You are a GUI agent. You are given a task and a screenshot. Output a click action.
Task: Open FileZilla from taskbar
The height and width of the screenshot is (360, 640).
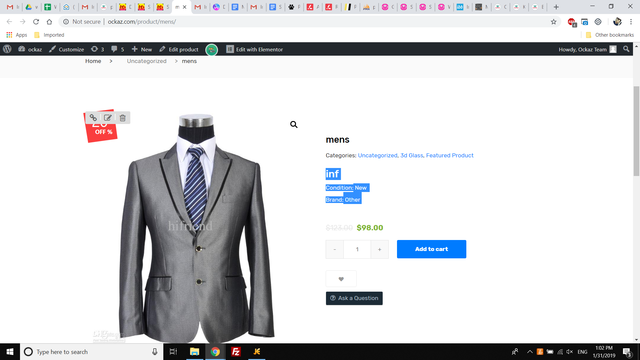pos(236,351)
